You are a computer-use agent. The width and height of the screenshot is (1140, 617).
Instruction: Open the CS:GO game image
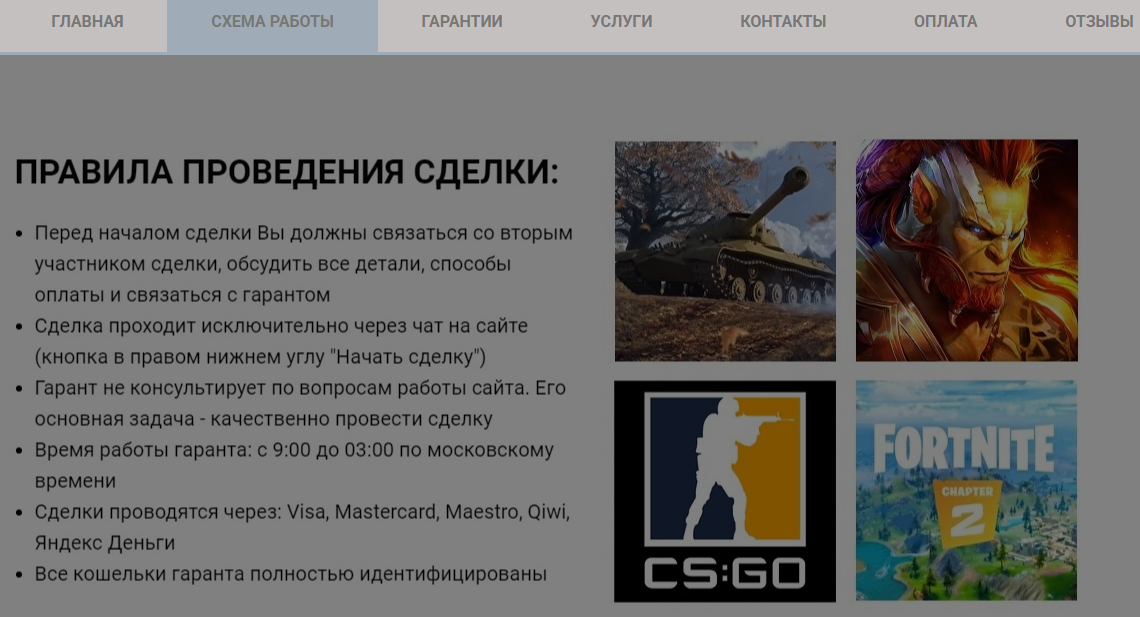[x=724, y=490]
